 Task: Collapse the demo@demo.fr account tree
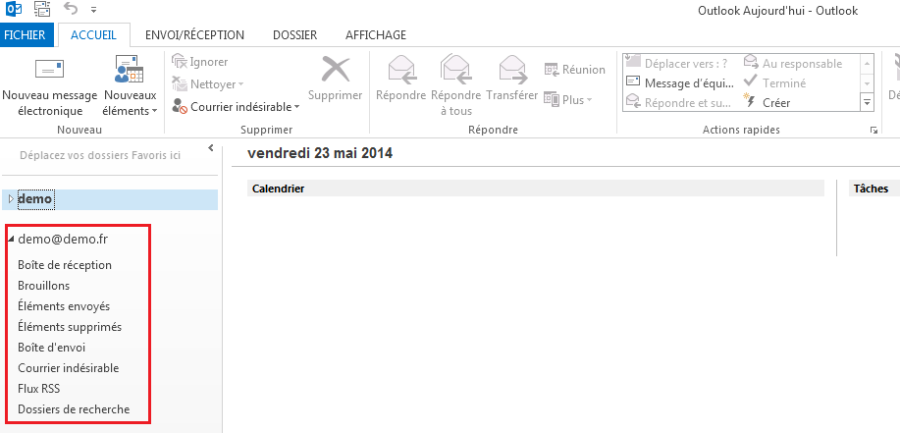11,240
